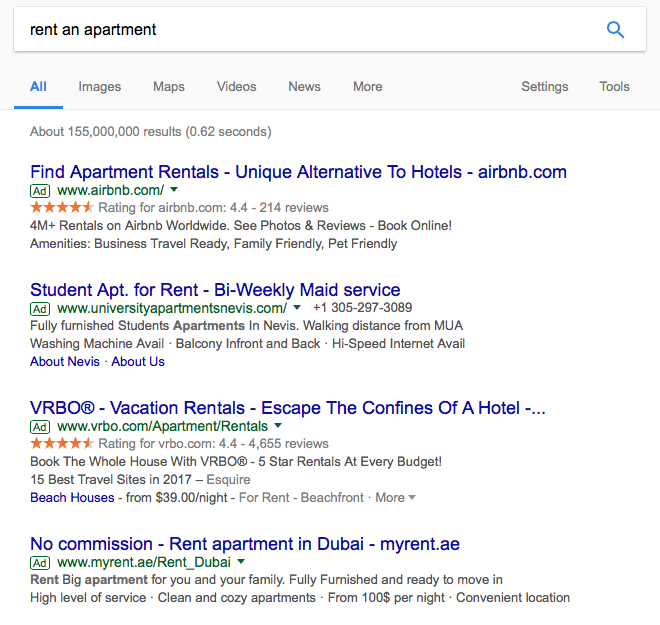Click the vrbo.com star rating
The height and width of the screenshot is (625, 660).
point(62,443)
